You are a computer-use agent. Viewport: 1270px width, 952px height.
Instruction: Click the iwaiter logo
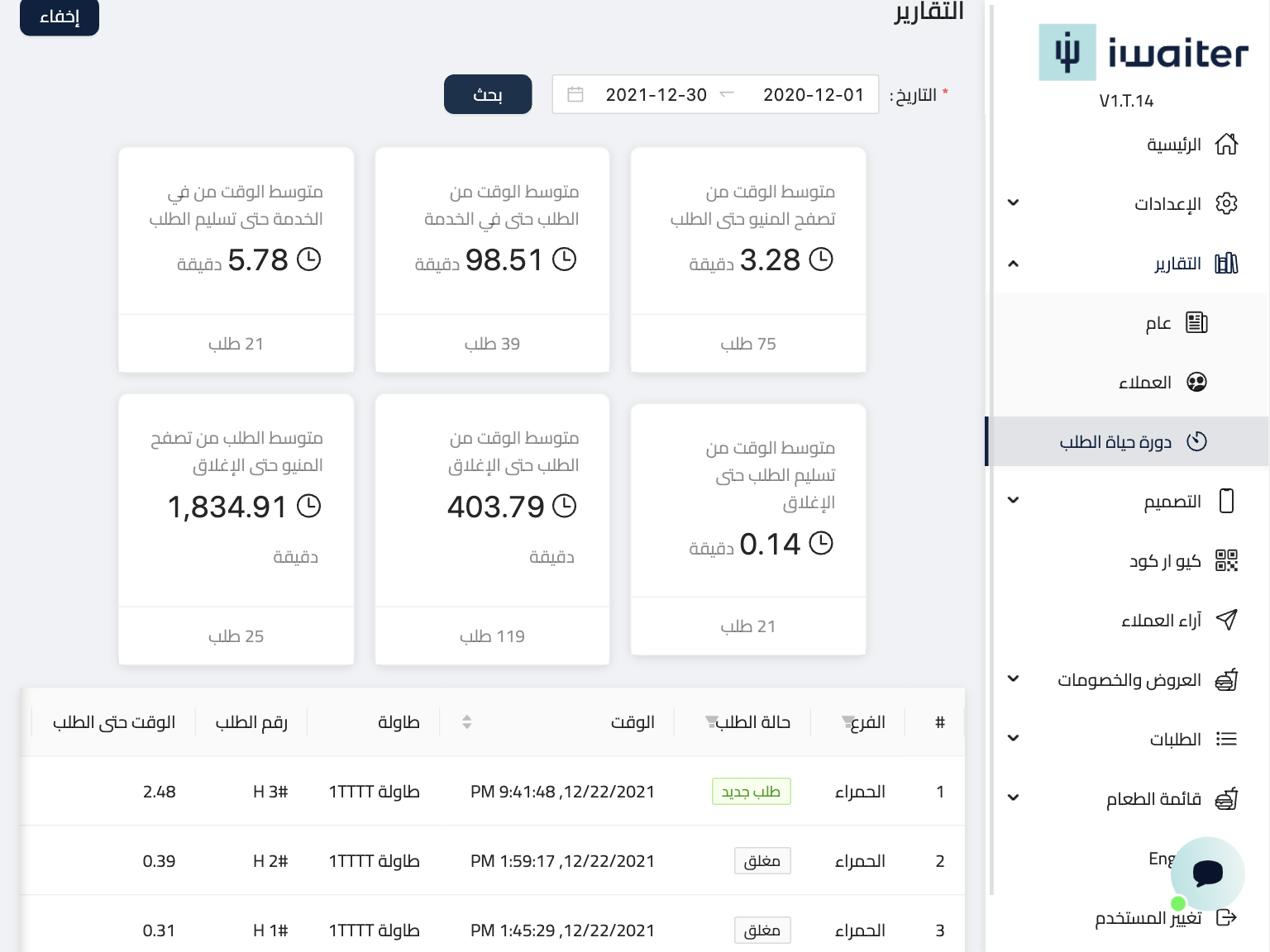tap(1143, 53)
